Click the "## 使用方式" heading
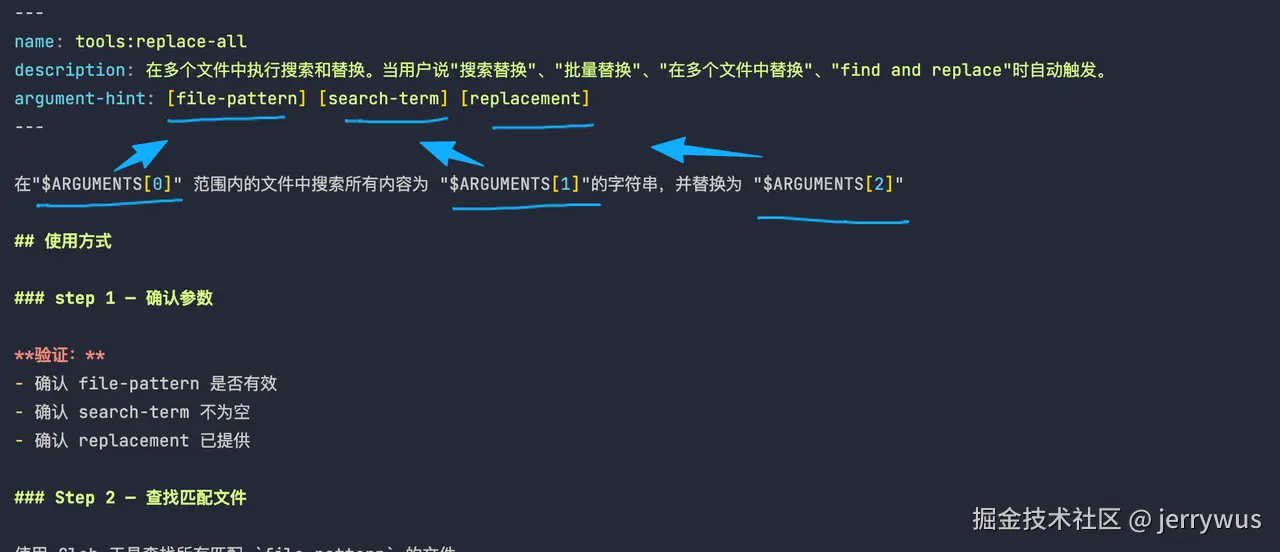The height and width of the screenshot is (552, 1280). click(63, 241)
